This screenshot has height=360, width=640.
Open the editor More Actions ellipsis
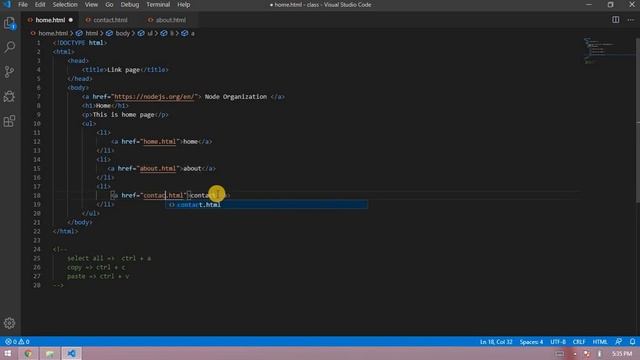click(x=631, y=20)
